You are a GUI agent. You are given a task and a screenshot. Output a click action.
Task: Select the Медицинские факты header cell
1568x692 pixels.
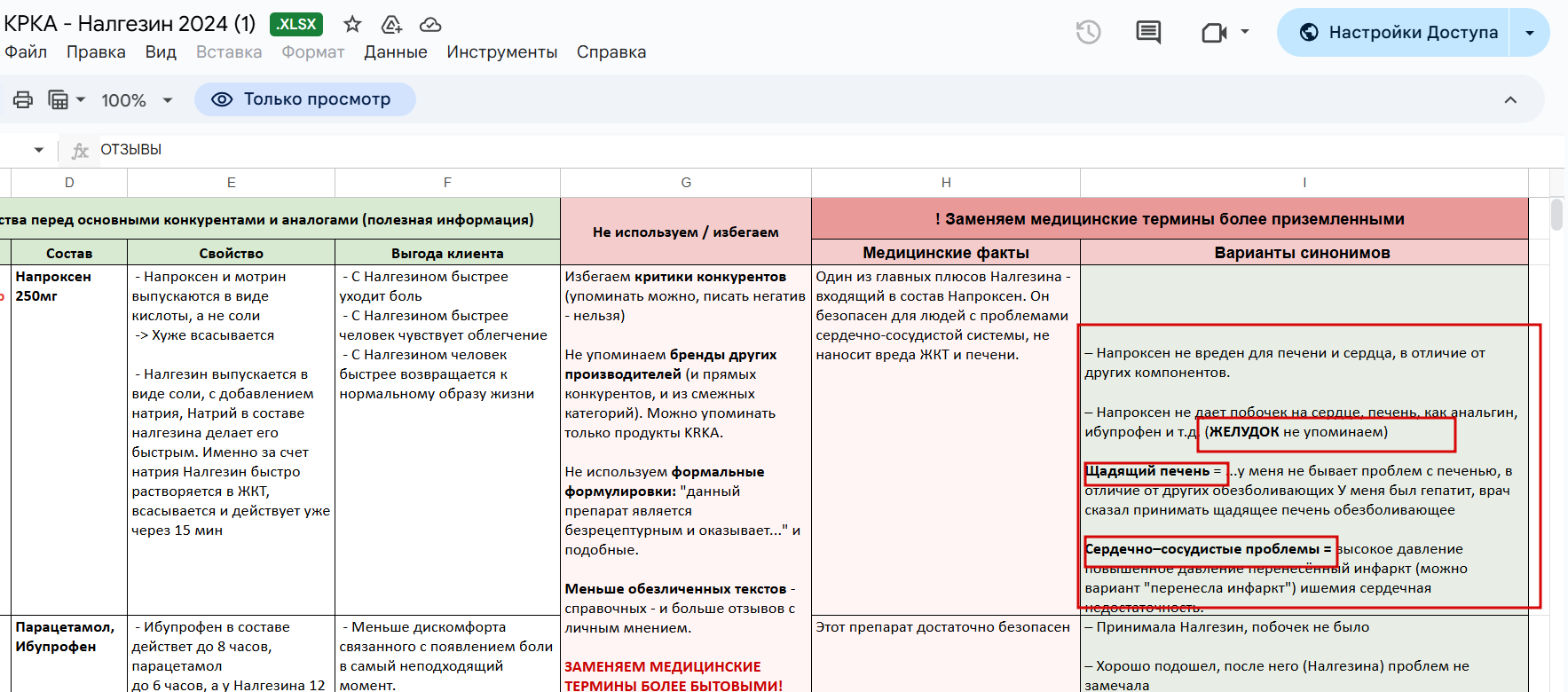(946, 253)
